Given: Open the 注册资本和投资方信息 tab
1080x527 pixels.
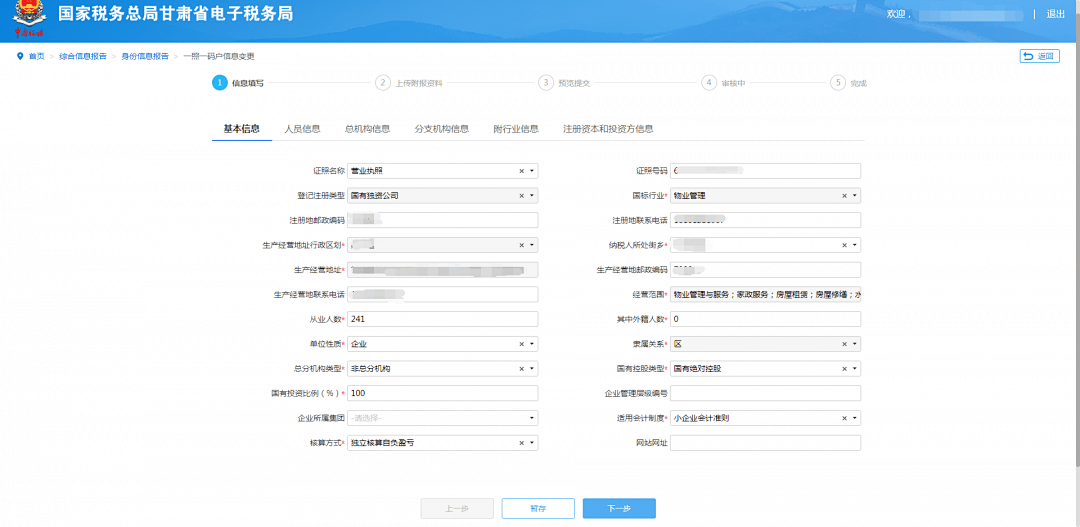Looking at the screenshot, I should point(607,129).
